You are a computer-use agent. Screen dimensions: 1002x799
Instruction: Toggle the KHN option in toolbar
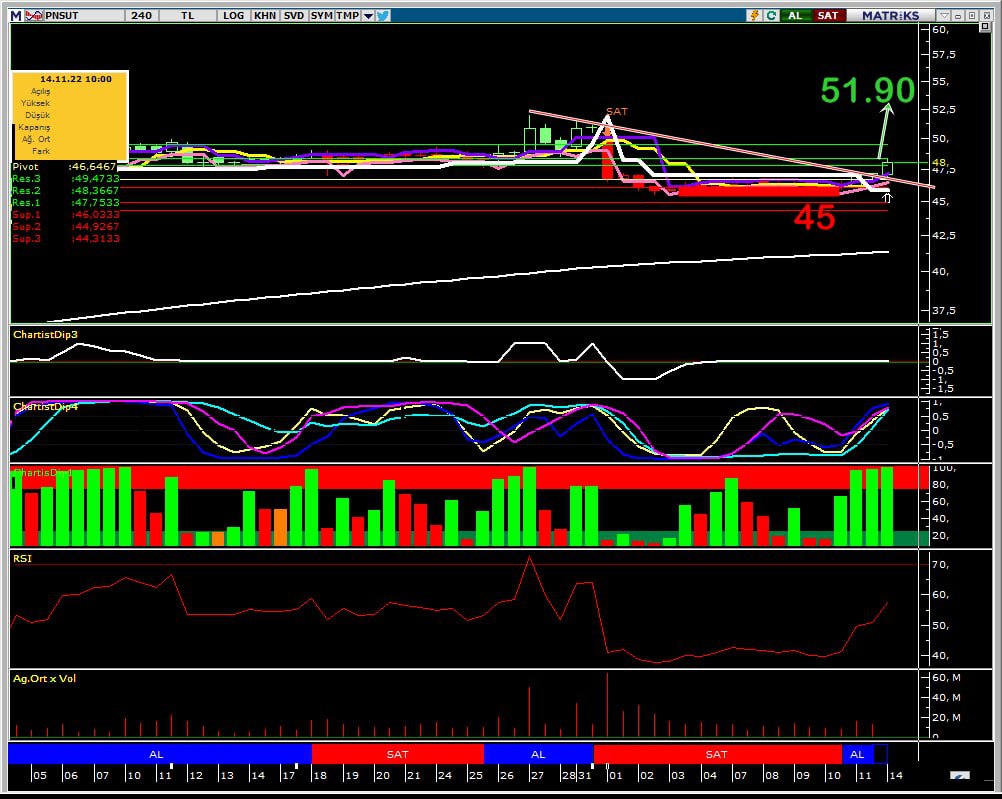pos(265,15)
